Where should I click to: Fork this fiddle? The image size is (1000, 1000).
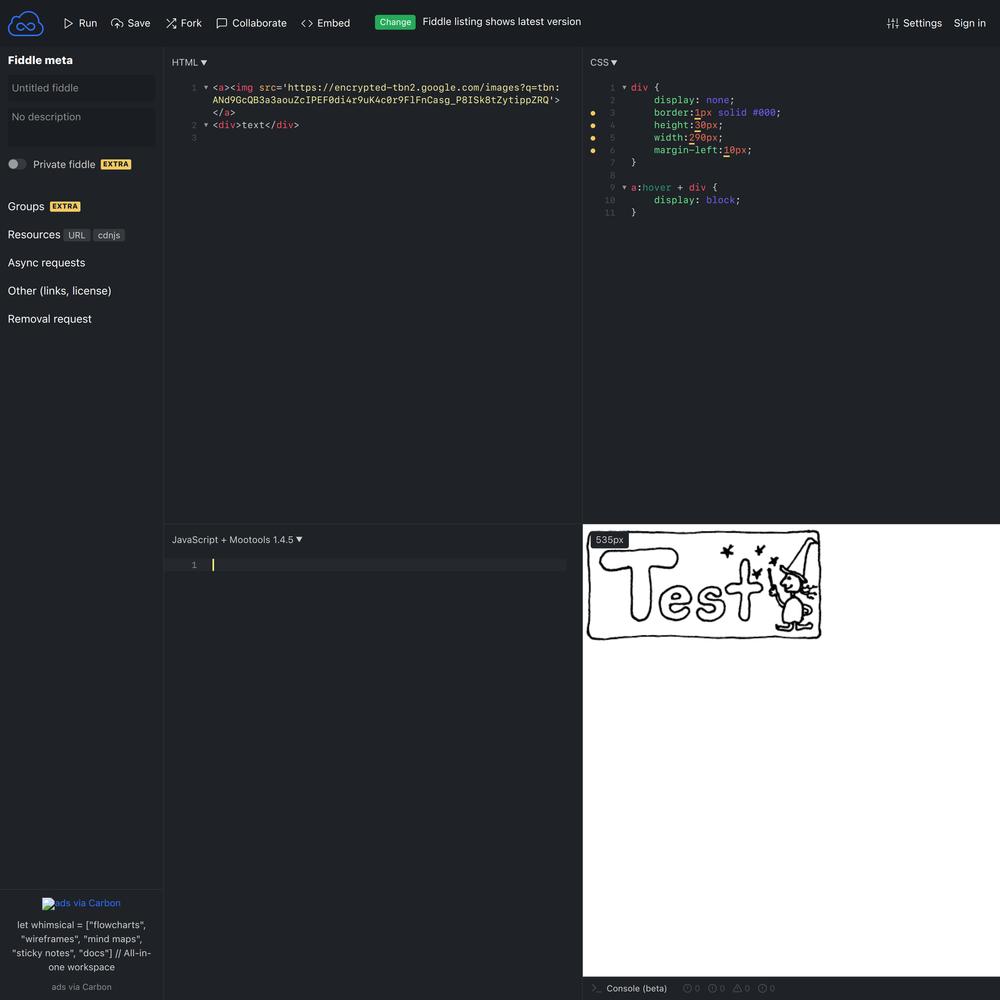point(184,23)
